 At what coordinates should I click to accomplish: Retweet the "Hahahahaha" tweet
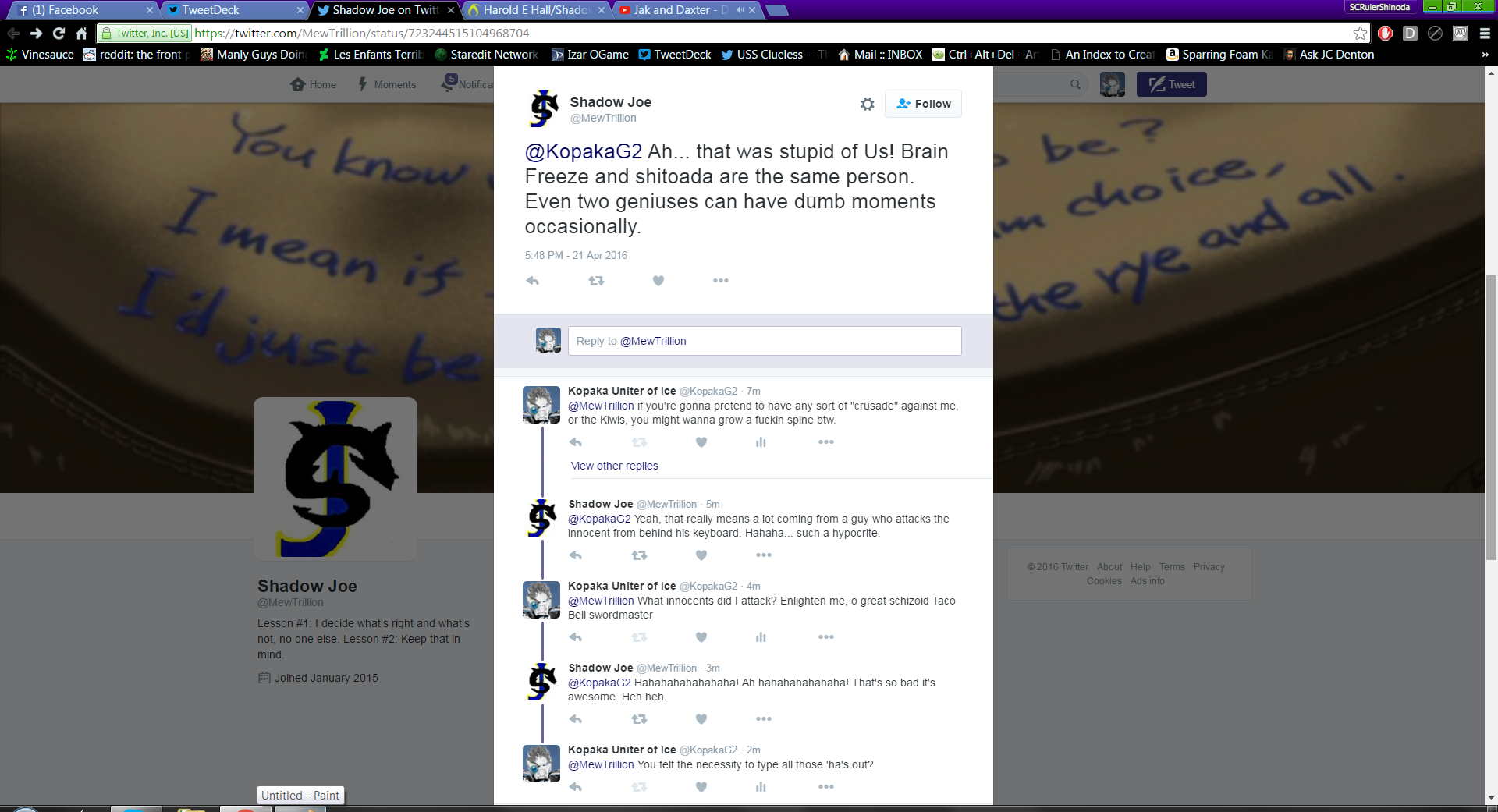point(639,719)
